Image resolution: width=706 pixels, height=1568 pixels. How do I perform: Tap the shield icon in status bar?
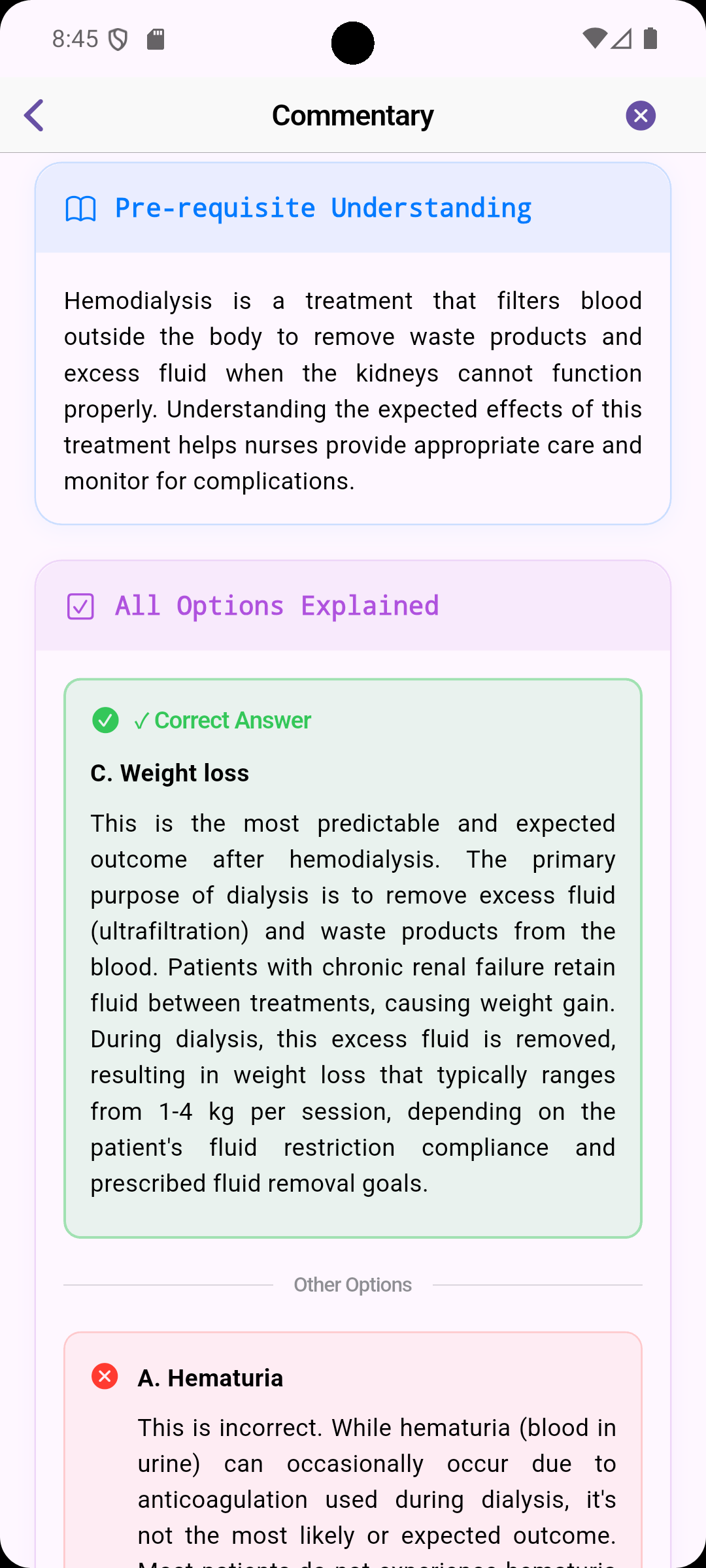pos(118,40)
